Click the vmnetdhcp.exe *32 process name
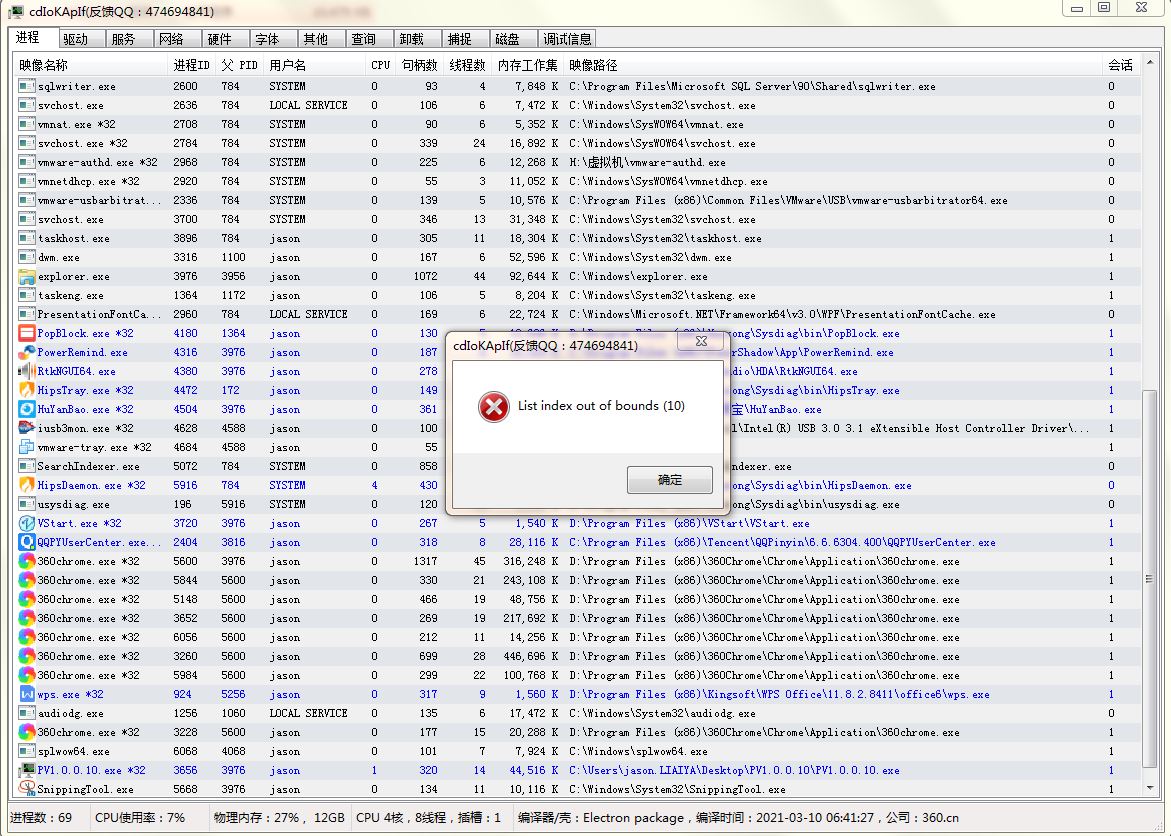This screenshot has width=1171, height=836. pos(88,181)
